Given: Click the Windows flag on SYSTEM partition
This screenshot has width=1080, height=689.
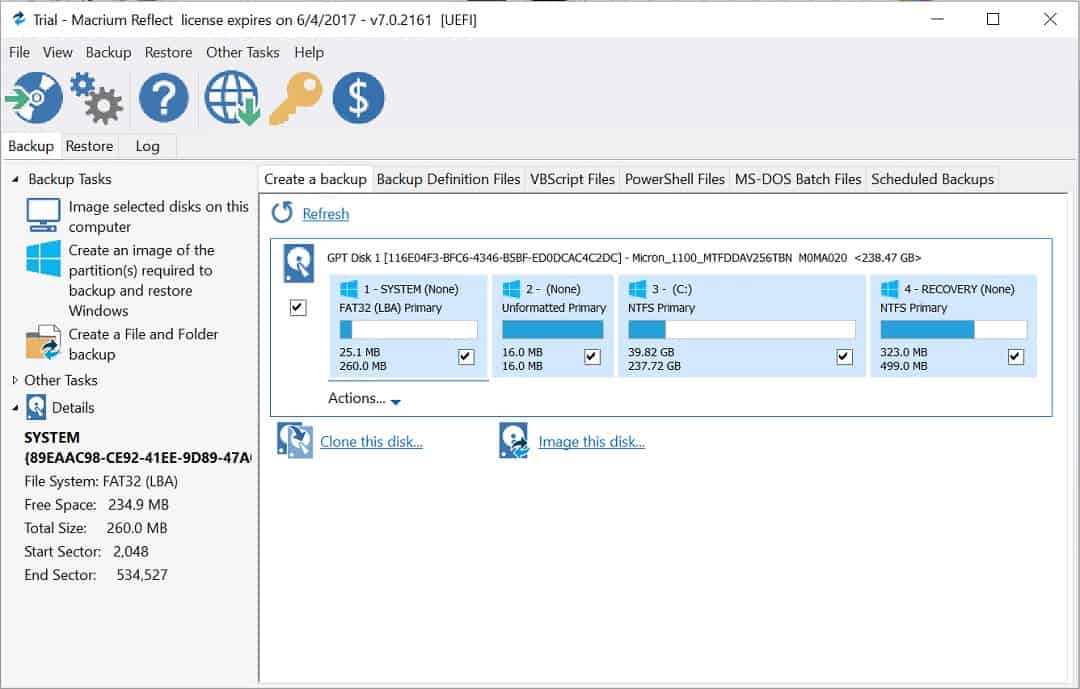Looking at the screenshot, I should coord(349,289).
